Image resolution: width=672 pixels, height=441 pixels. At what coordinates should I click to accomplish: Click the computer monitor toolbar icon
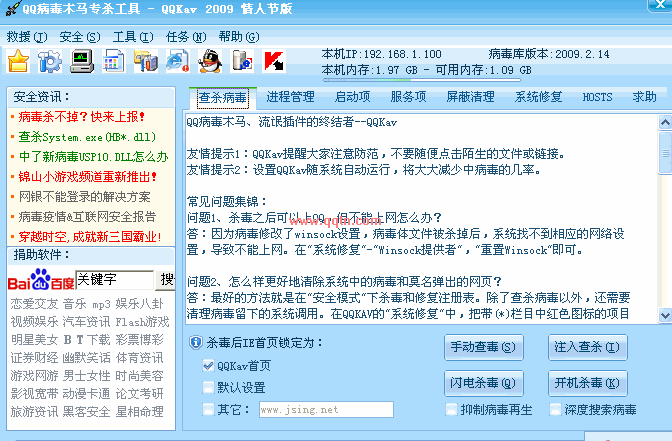pos(82,61)
